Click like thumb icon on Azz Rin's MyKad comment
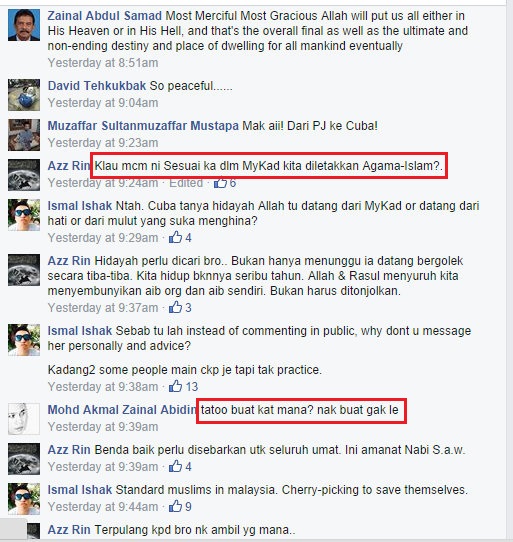This screenshot has height=542, width=513. point(220,183)
